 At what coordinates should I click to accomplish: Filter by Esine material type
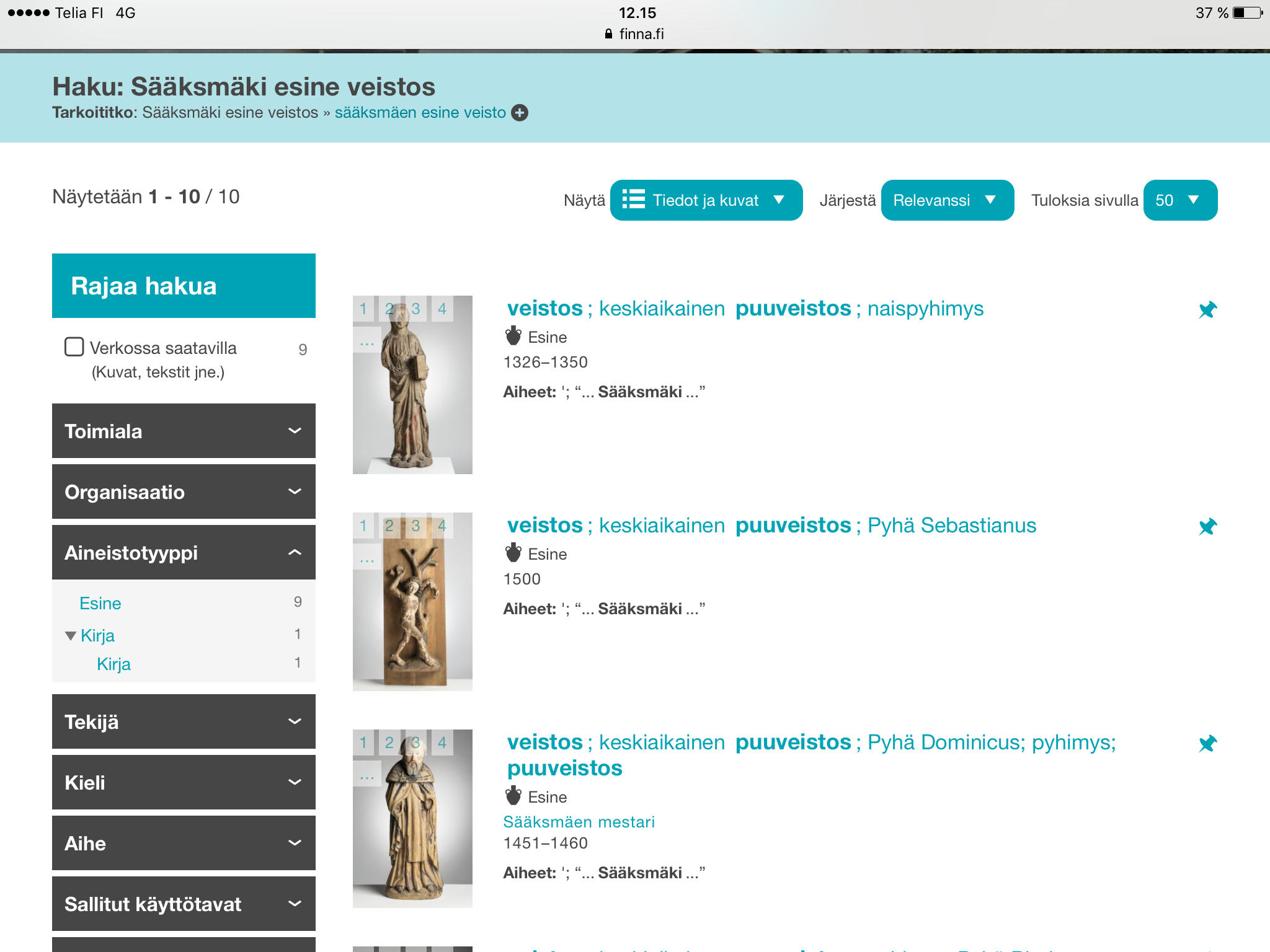(100, 603)
